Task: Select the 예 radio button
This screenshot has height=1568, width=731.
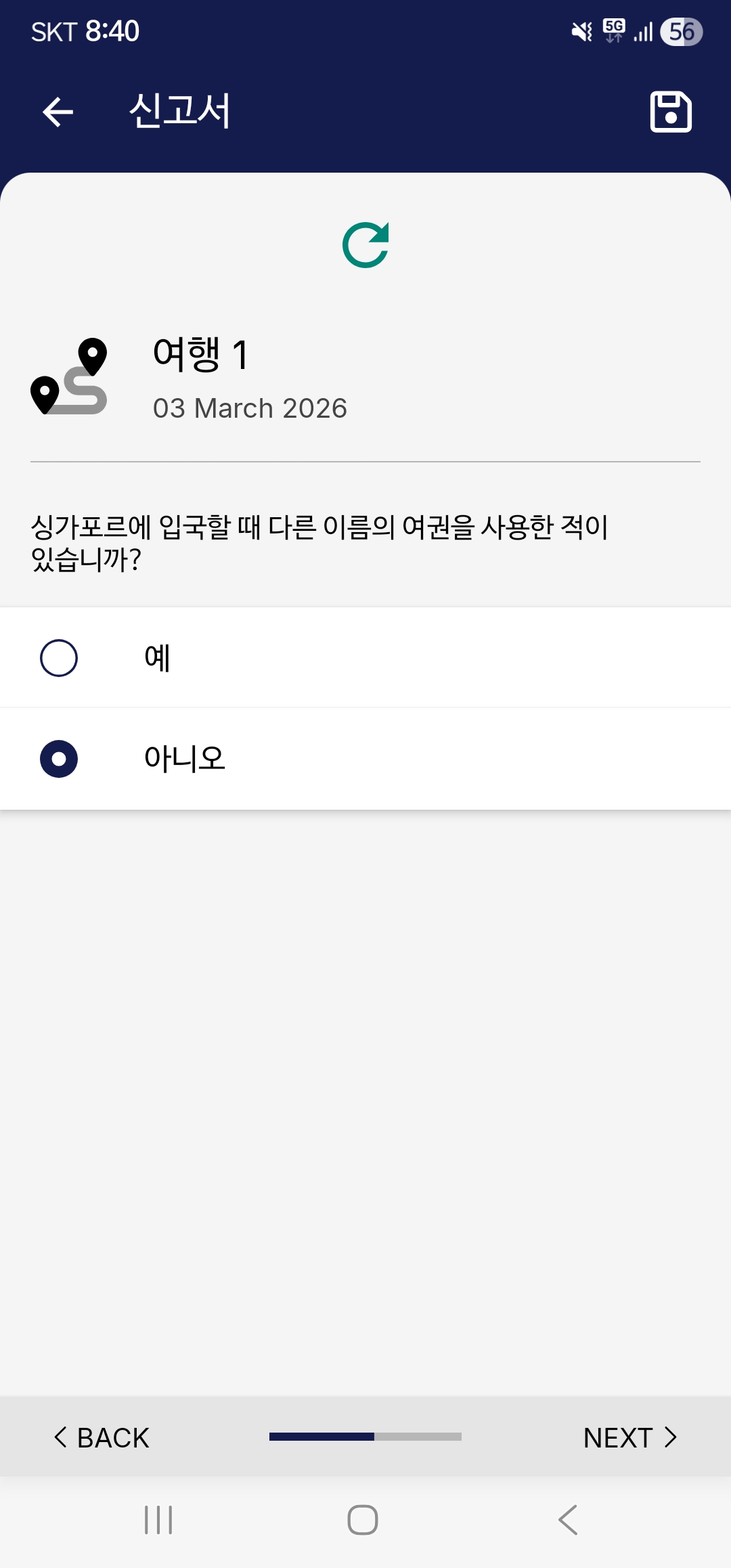Action: (x=59, y=658)
